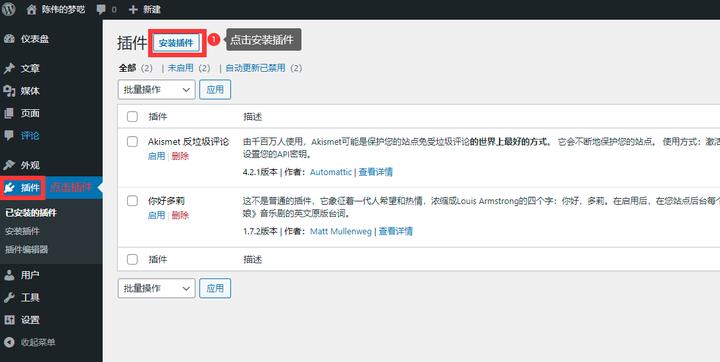Viewport: 720px width, 362px height.
Task: Select 插件编辑器 submenu item
Action: (26, 249)
